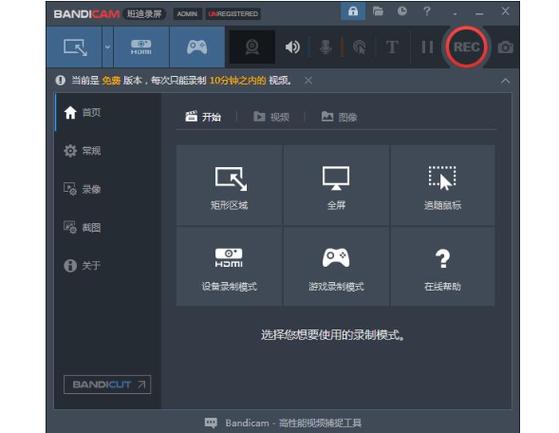The height and width of the screenshot is (433, 559).
Task: Open 首页 home in the sidebar
Action: (108, 113)
